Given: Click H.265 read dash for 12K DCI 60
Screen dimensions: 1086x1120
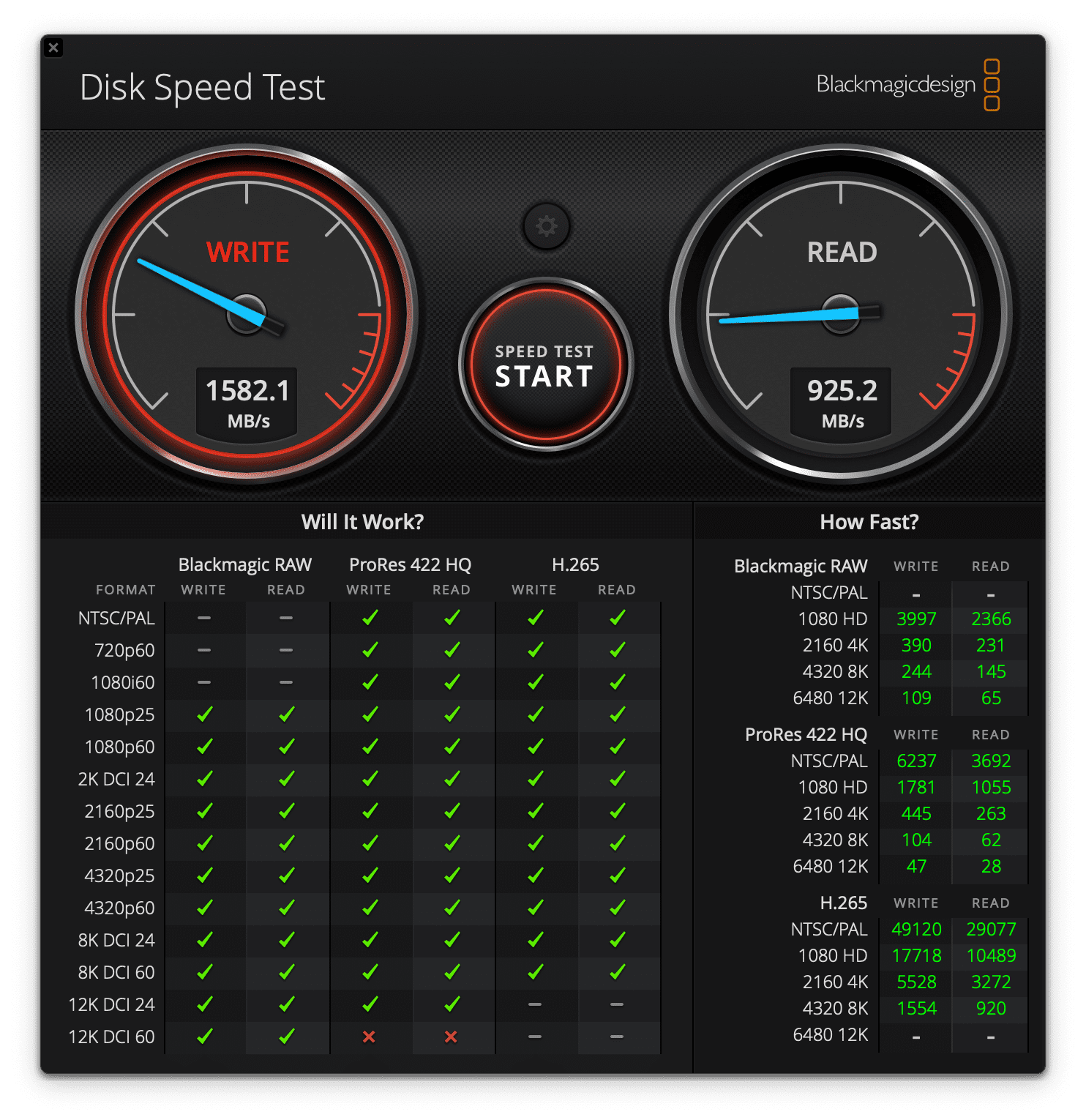Looking at the screenshot, I should (x=617, y=1037).
